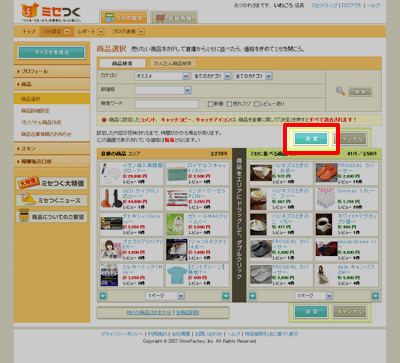Tick the 売れスジ checkbox
Image resolution: width=400 pixels, height=363 pixels.
point(229,104)
